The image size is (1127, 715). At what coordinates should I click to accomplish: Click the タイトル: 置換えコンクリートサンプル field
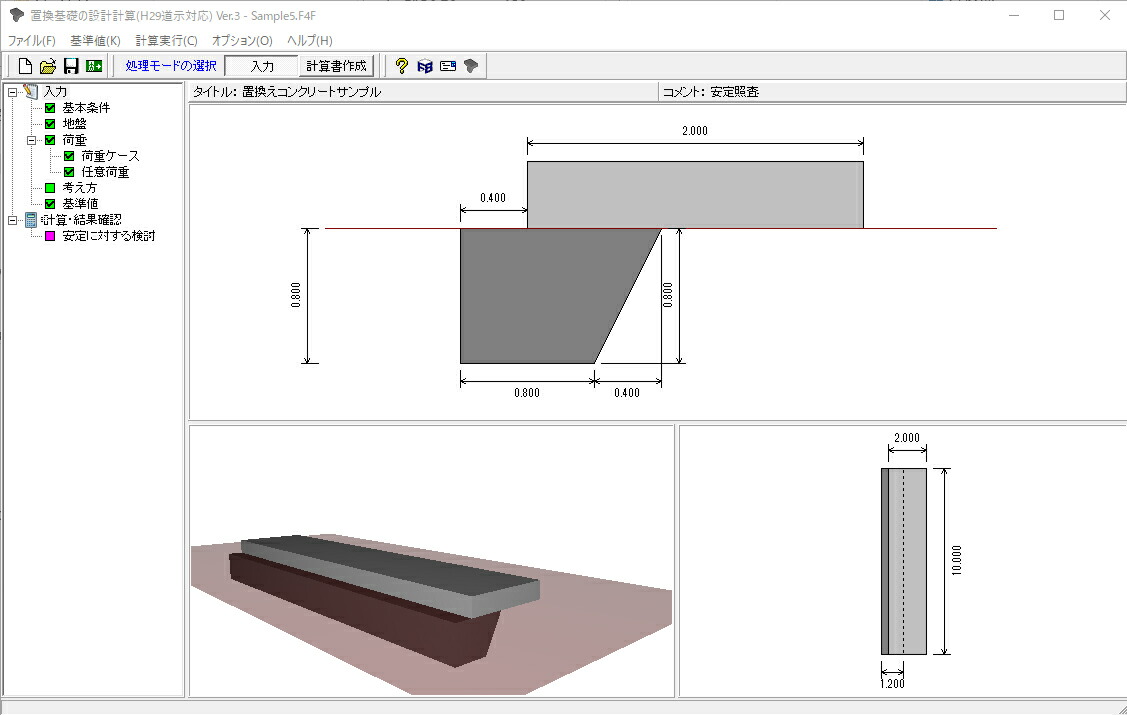[423, 92]
